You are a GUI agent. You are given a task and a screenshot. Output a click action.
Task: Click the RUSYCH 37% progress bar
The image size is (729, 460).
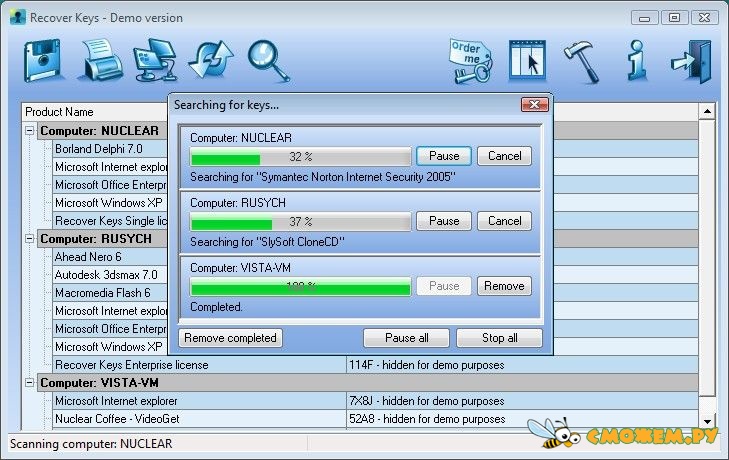[300, 222]
